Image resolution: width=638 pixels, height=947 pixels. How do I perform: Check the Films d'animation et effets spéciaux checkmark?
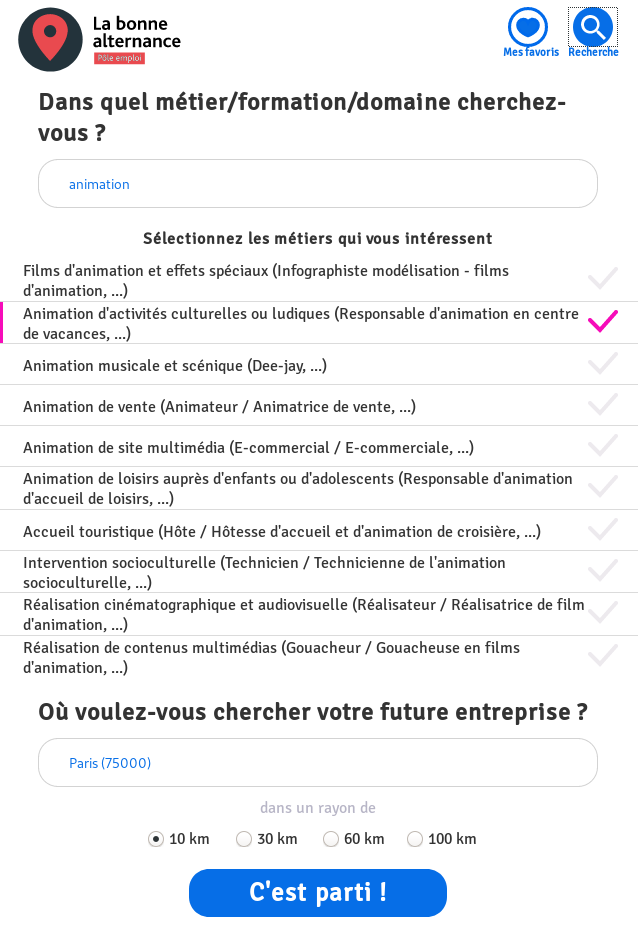click(602, 279)
